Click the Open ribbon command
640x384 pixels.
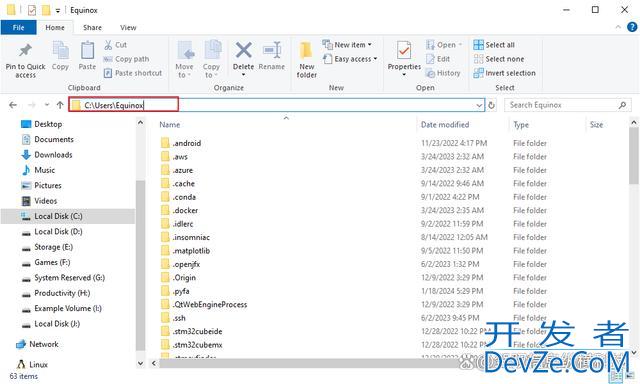tap(444, 45)
